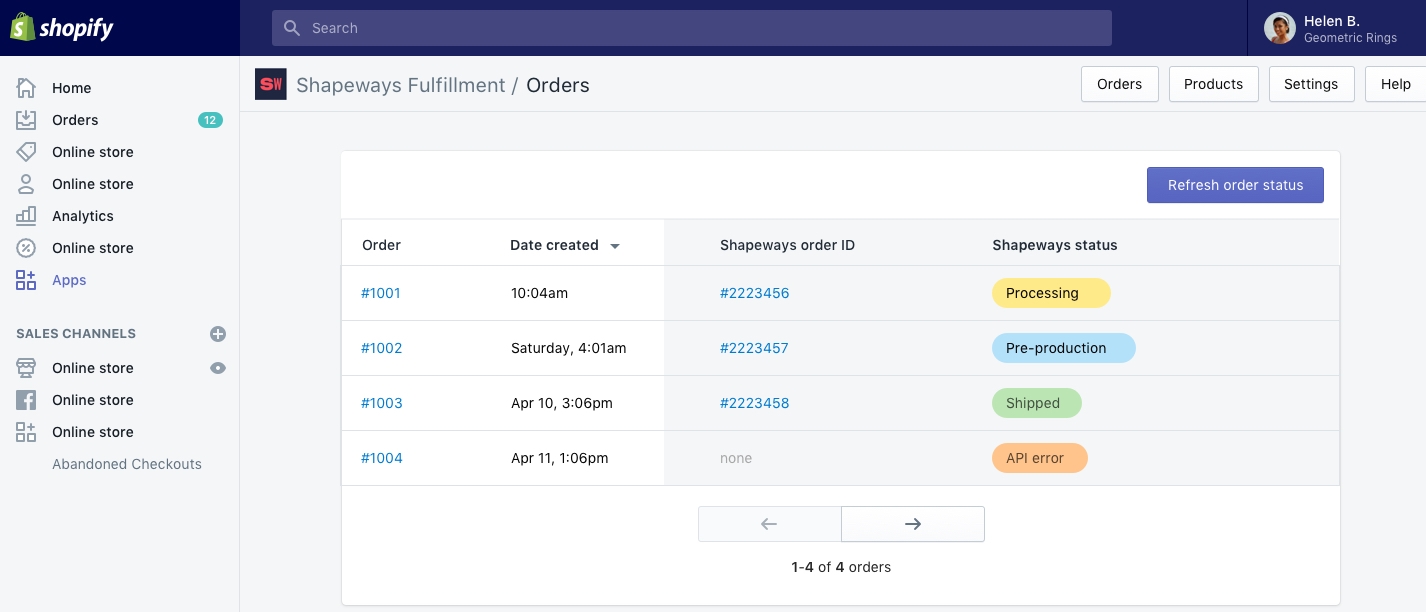
Task: Go to next page of orders
Action: pyautogui.click(x=912, y=524)
